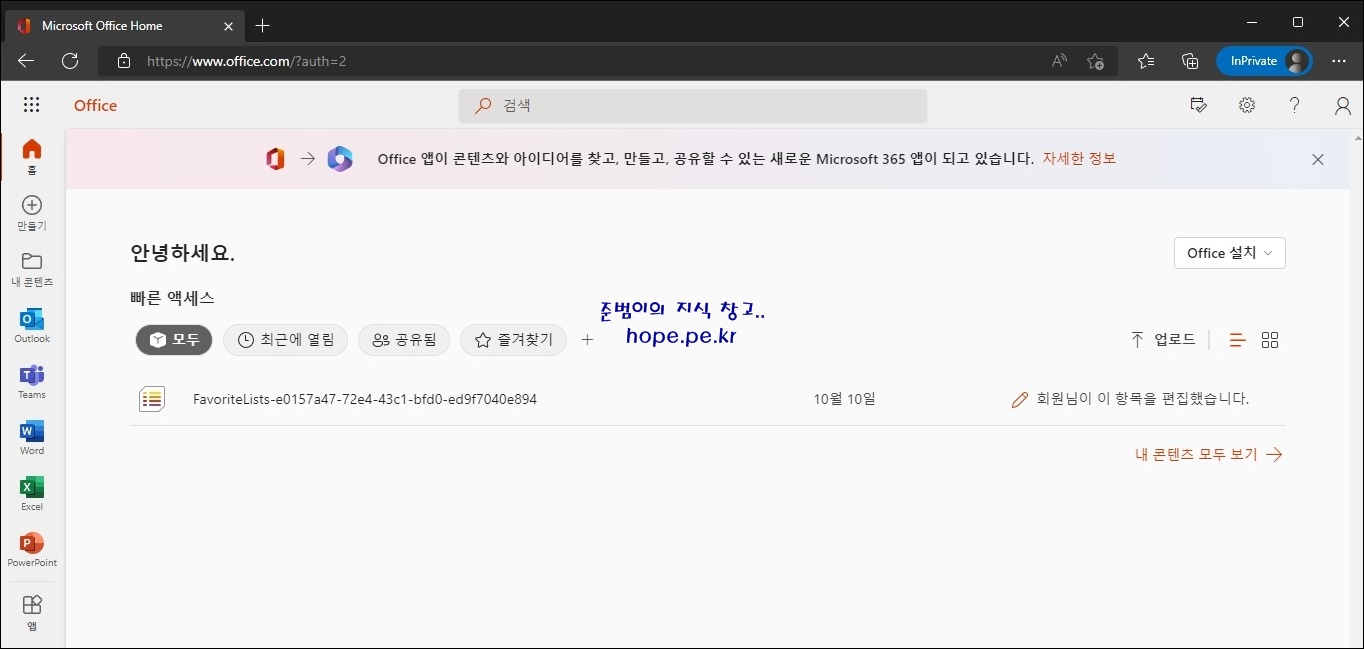
Task: Select the Microsoft Office Home tab
Action: pyautogui.click(x=126, y=25)
